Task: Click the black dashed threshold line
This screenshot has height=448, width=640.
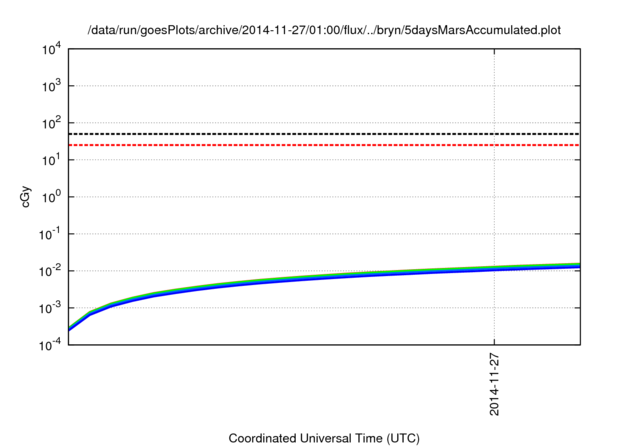Action: (324, 134)
